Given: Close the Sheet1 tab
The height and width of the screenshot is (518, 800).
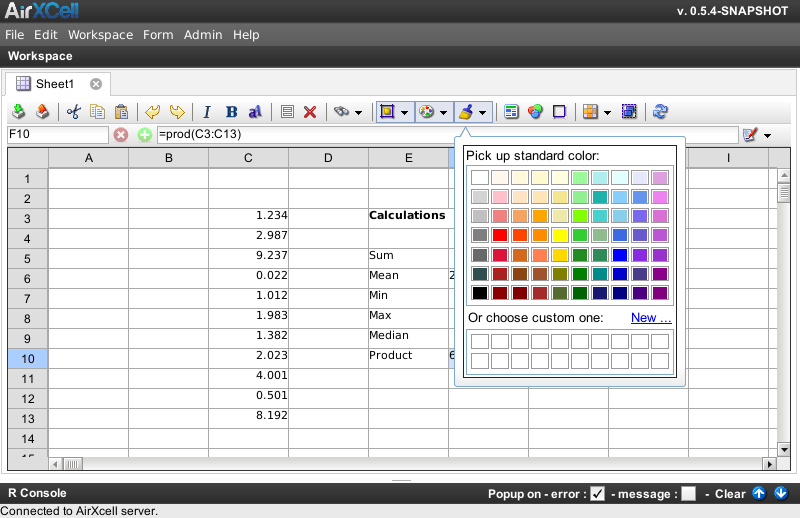Looking at the screenshot, I should click(96, 84).
